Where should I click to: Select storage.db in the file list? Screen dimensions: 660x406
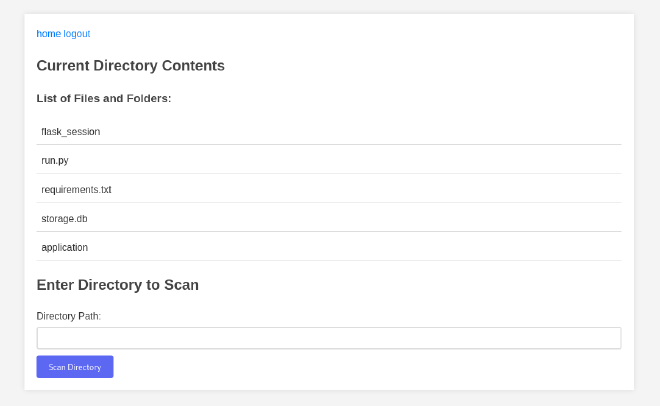pos(329,218)
